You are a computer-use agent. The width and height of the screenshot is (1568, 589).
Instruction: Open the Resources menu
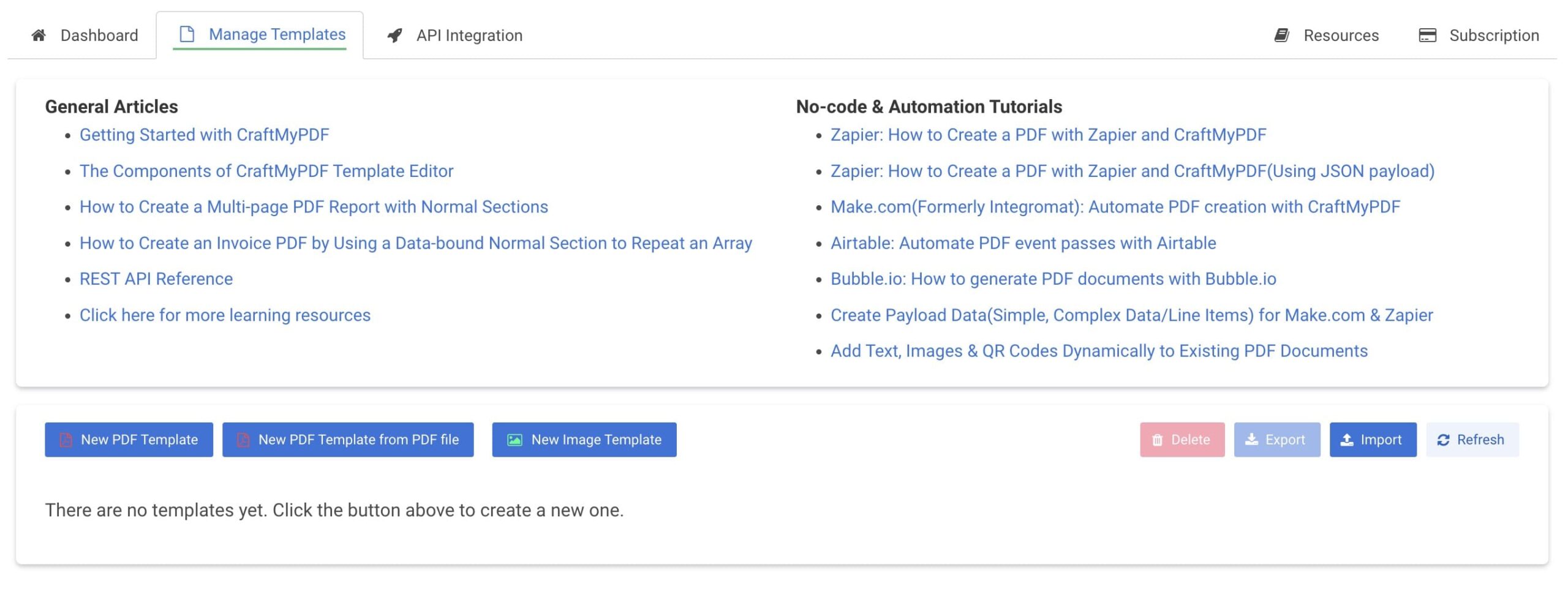point(1326,35)
